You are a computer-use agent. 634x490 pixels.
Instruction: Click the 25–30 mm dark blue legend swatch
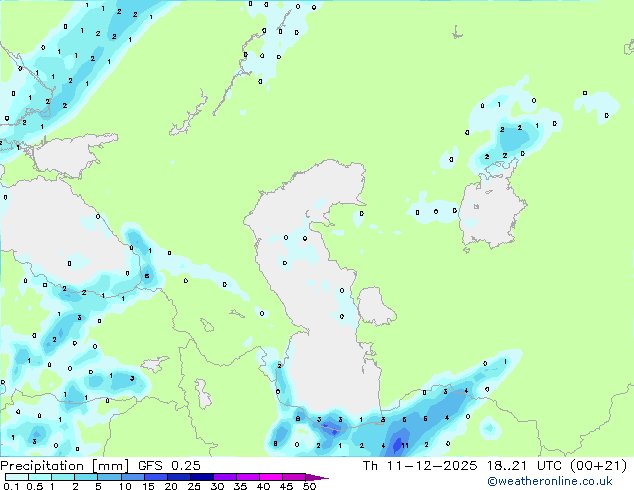(202, 477)
